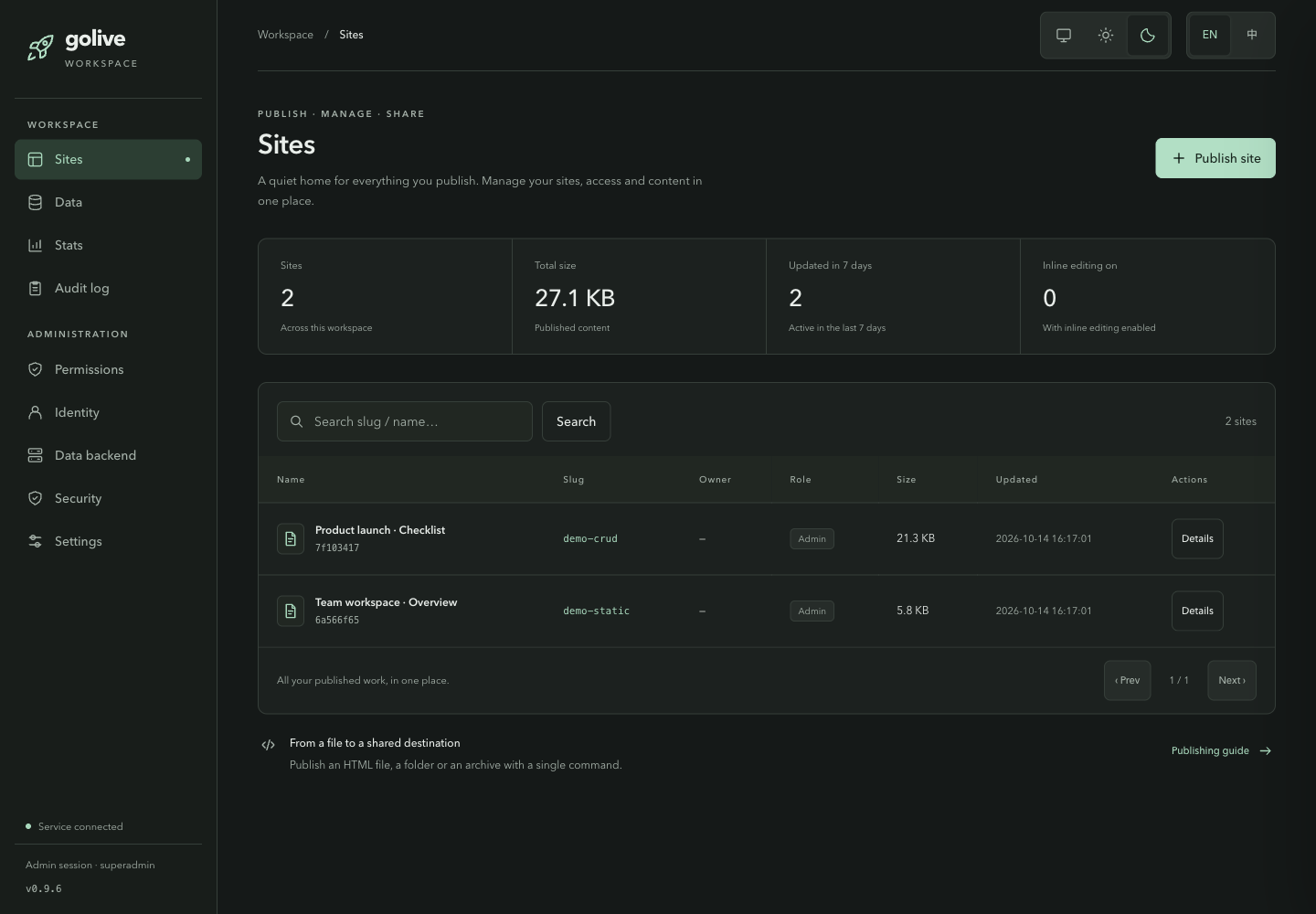Image resolution: width=1316 pixels, height=914 pixels.
Task: Select EN language toggle
Action: [1210, 35]
